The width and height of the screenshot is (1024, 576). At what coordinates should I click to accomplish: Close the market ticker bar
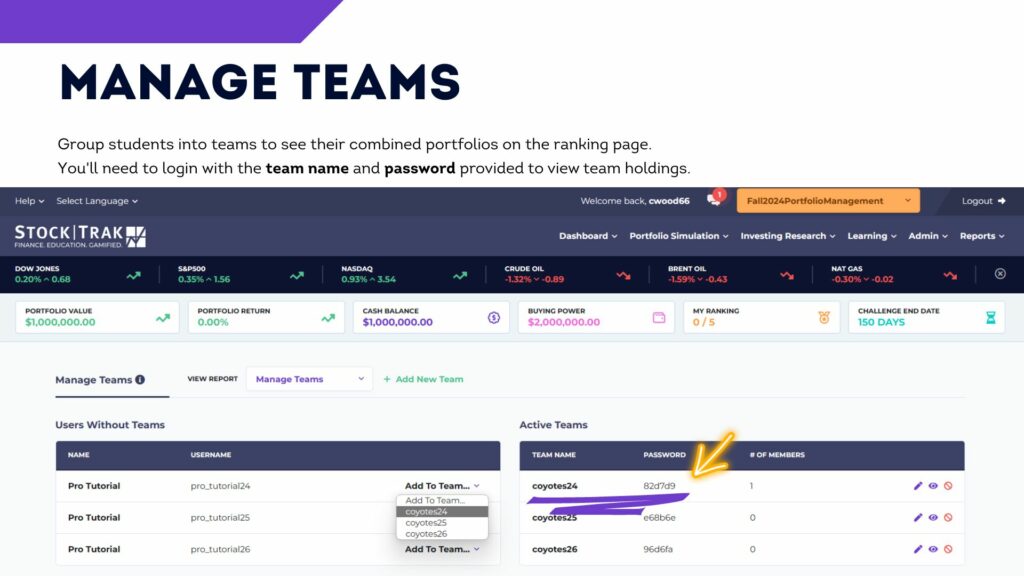point(1000,274)
